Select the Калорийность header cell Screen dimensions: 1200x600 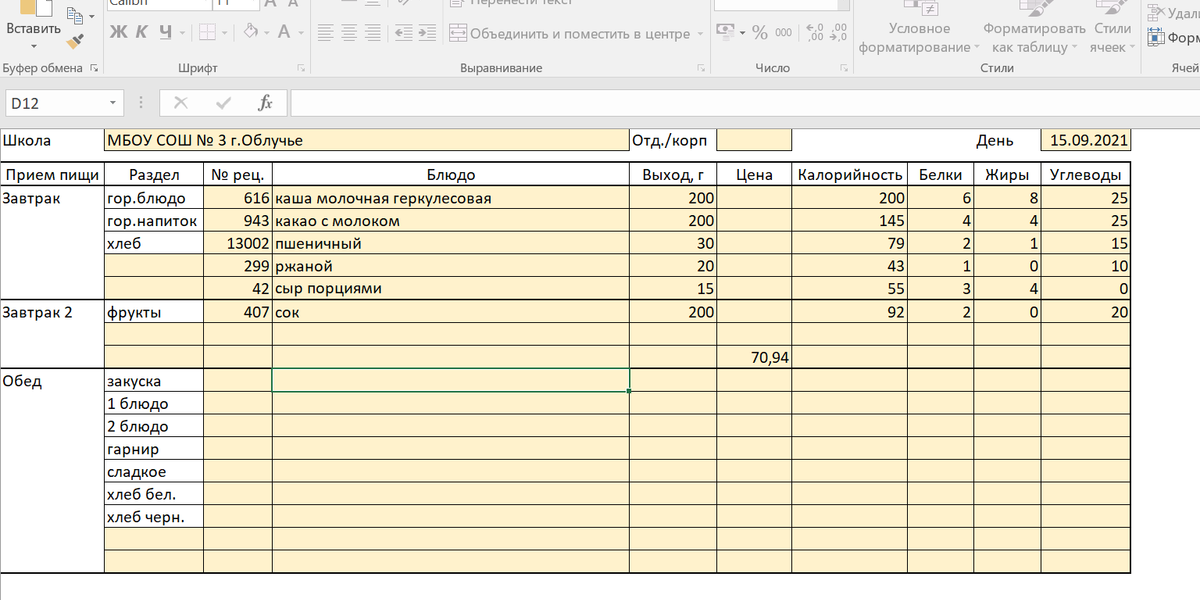(849, 175)
